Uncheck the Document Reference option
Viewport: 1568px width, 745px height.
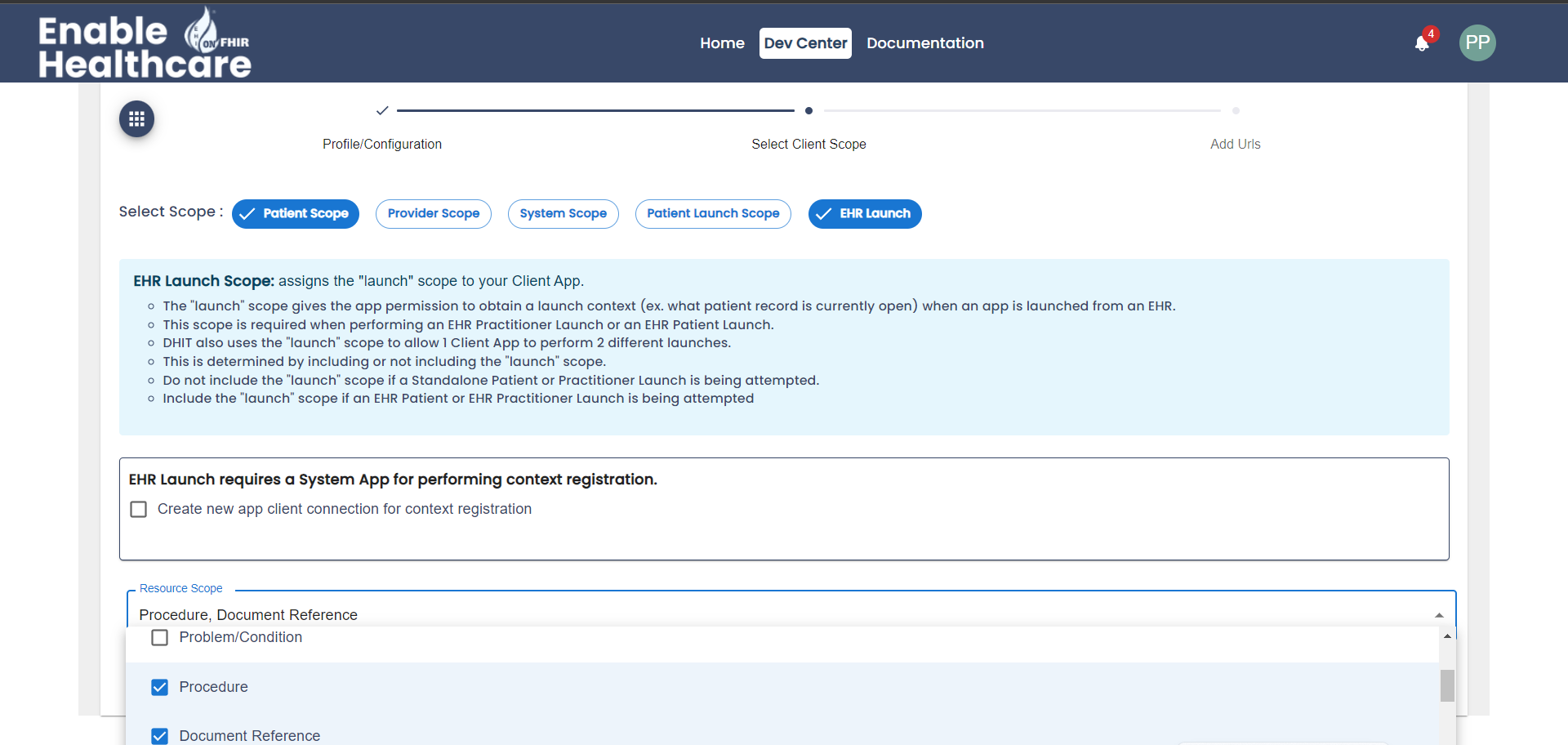160,736
